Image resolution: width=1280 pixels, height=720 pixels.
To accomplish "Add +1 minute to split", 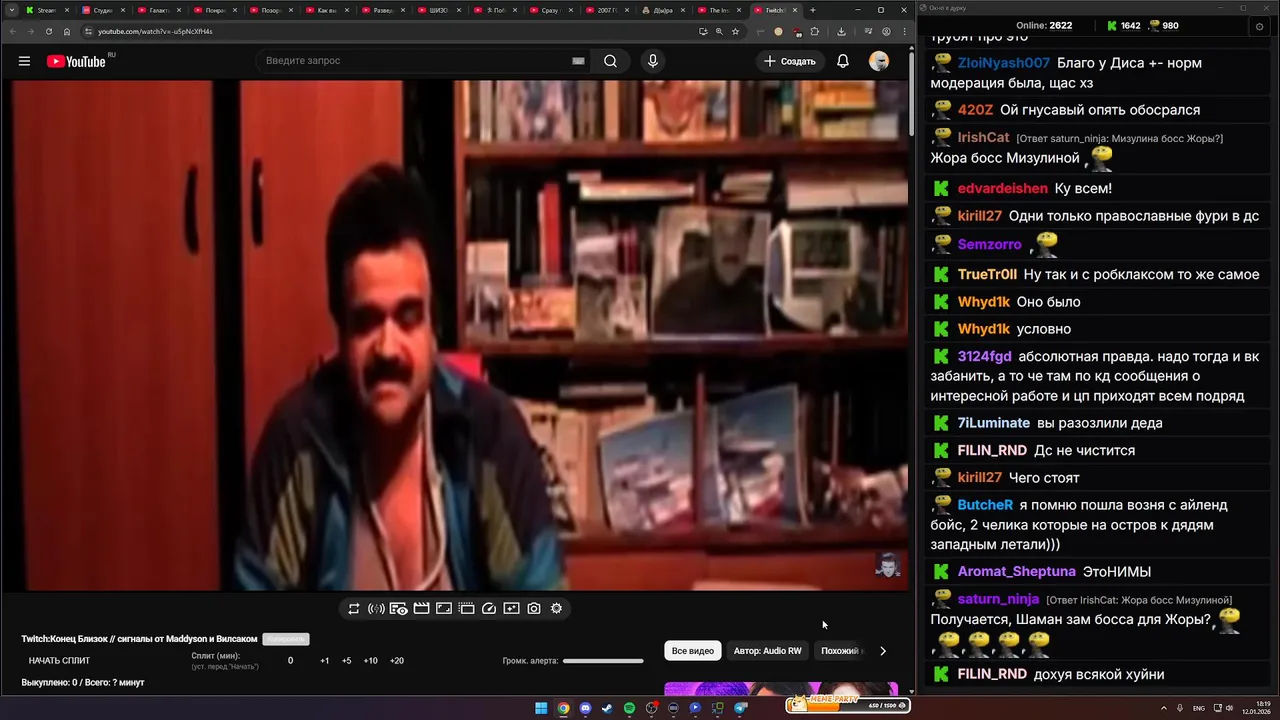I will point(324,661).
